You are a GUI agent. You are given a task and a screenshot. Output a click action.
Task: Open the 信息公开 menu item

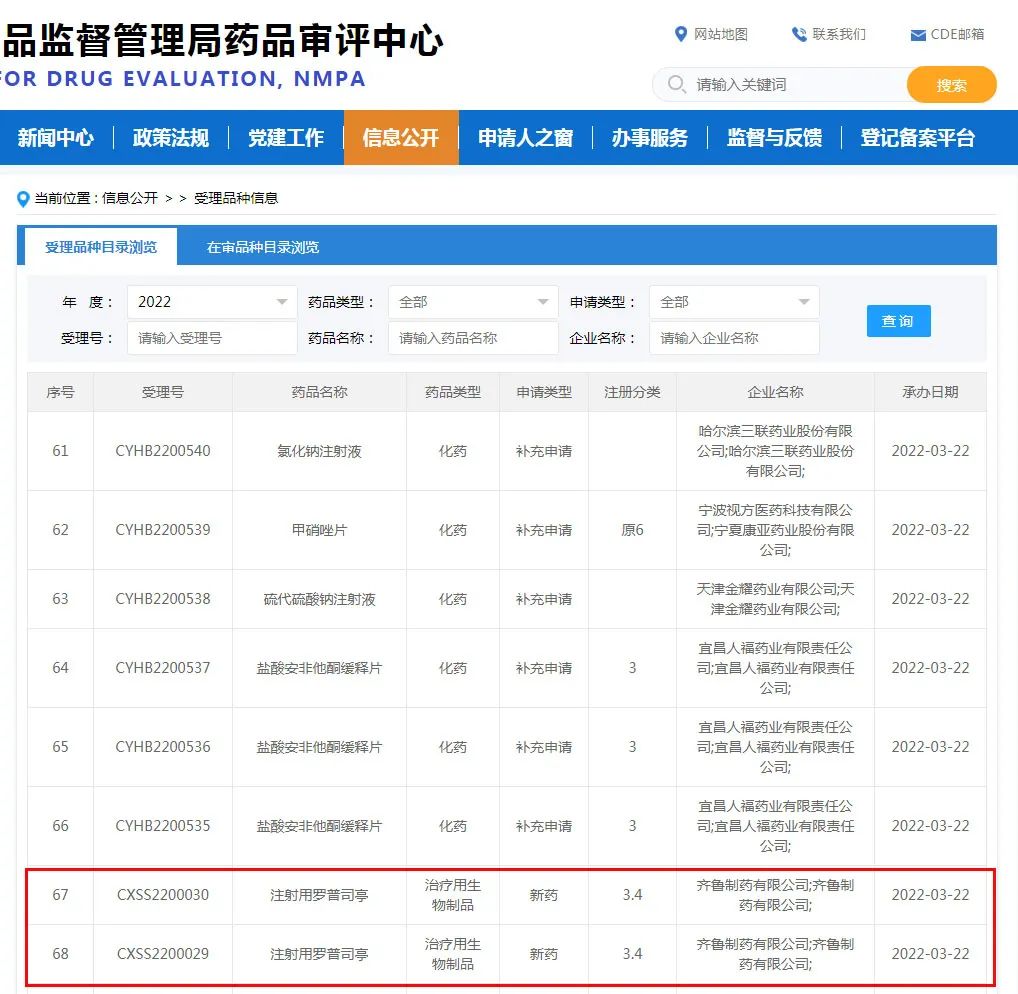pyautogui.click(x=401, y=138)
